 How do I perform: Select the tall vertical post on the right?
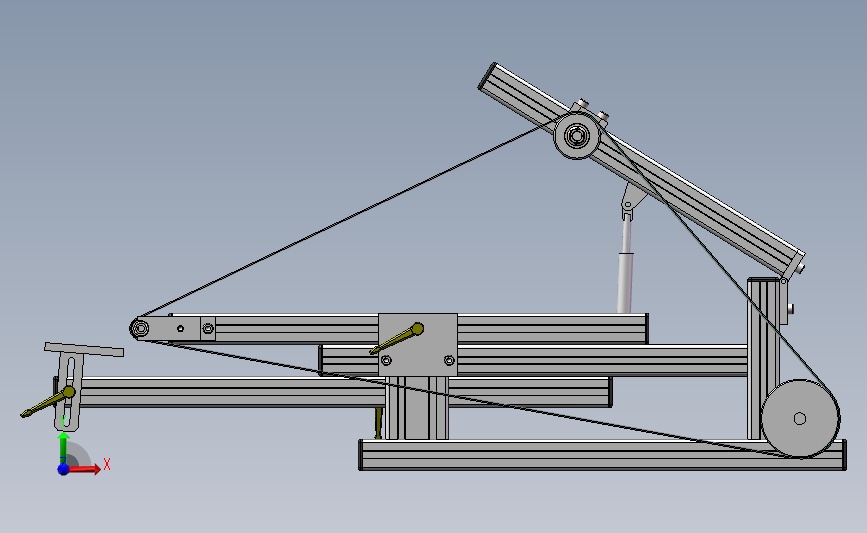tap(764, 359)
